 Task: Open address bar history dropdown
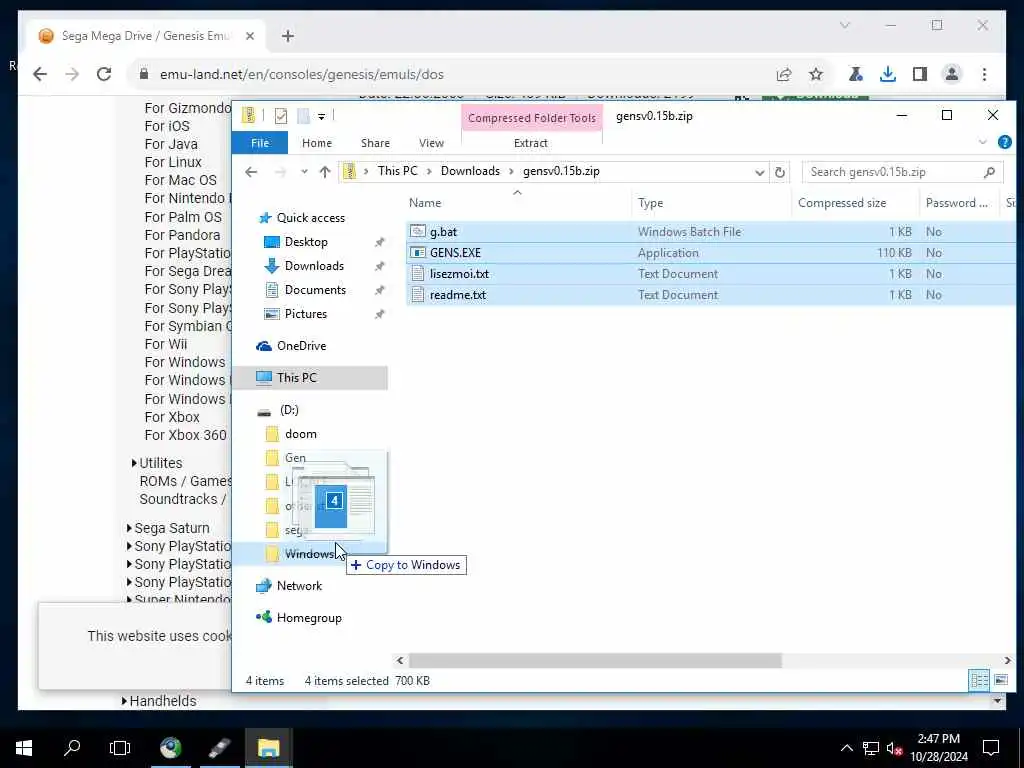[x=759, y=172]
